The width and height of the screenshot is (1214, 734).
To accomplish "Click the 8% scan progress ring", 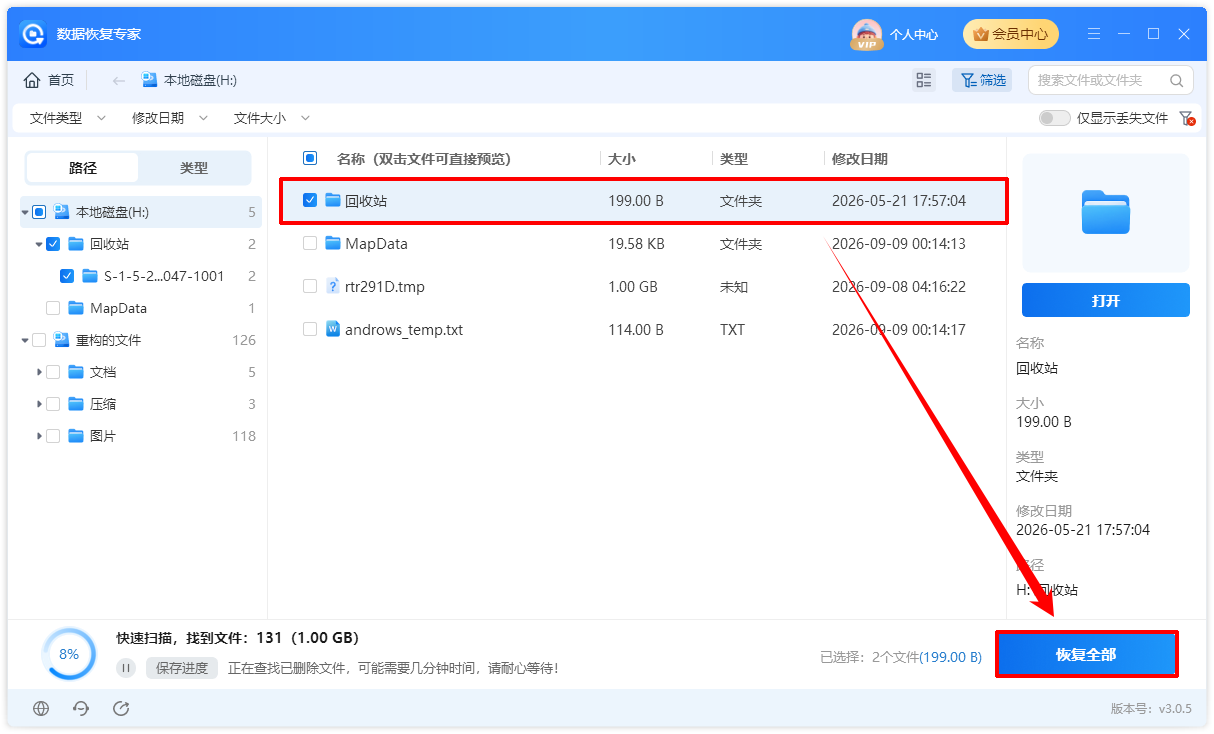I will click(69, 654).
